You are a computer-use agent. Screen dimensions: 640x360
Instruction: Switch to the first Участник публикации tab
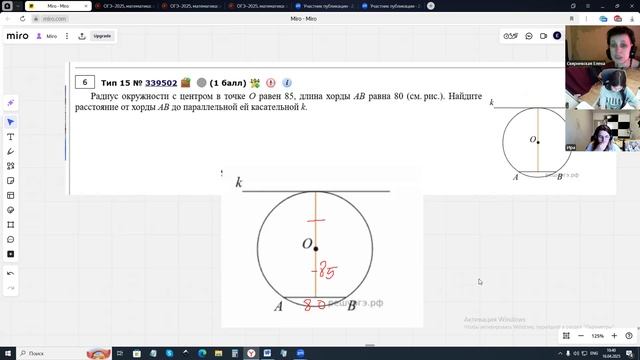tap(324, 6)
